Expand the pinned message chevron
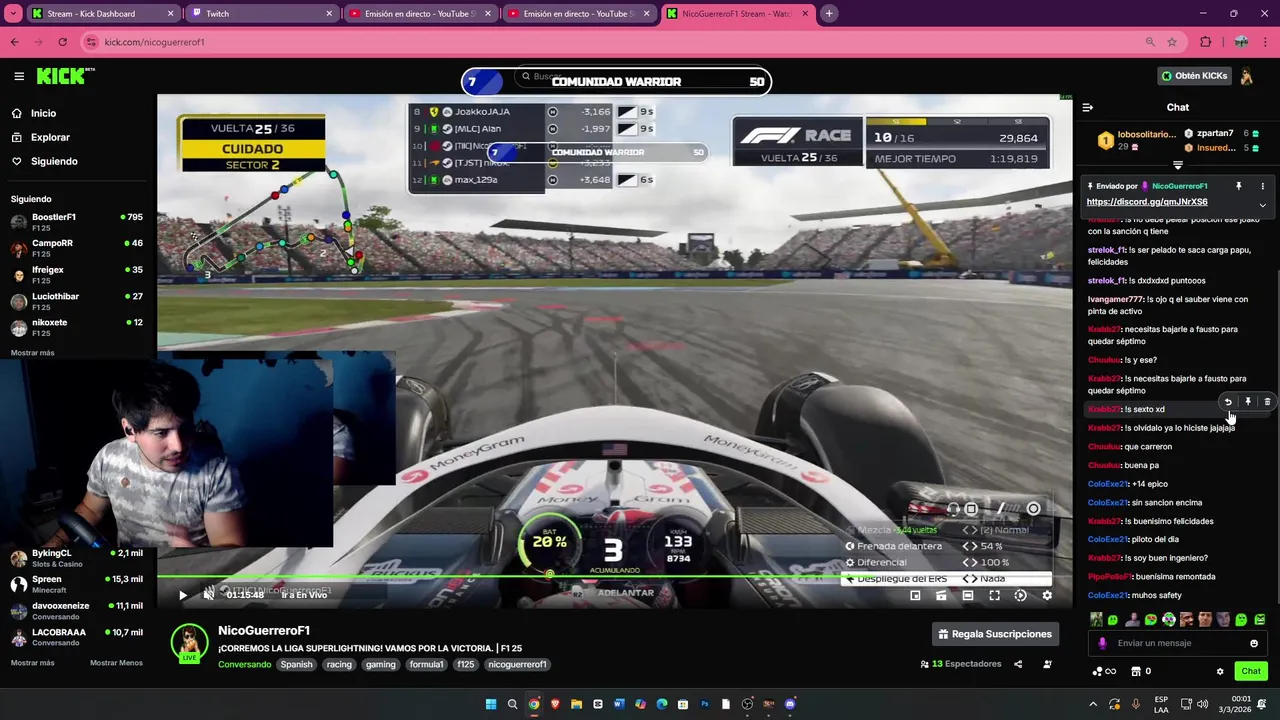Image resolution: width=1280 pixels, height=720 pixels. [1262, 205]
